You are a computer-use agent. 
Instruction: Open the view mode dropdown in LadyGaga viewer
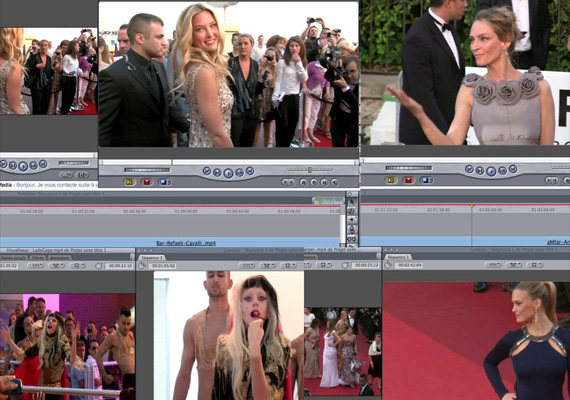[x=57, y=266]
